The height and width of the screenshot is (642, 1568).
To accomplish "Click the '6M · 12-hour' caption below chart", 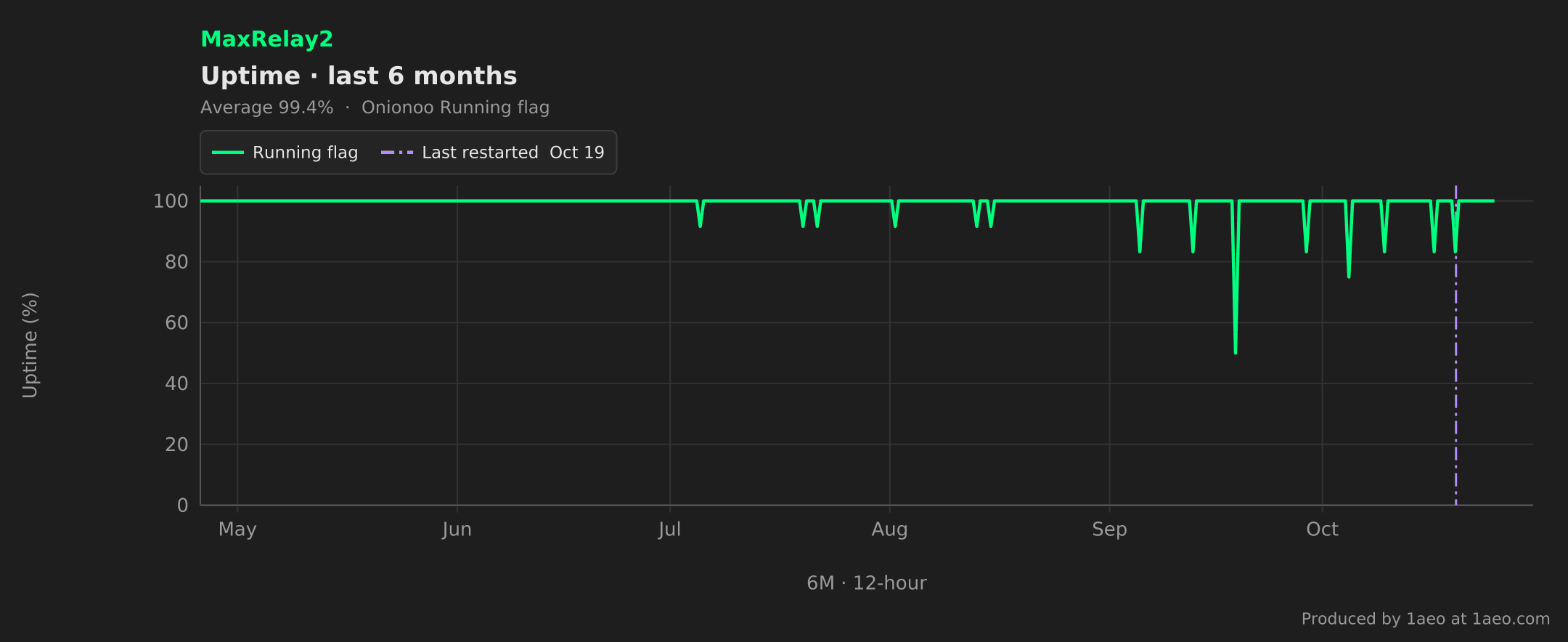I will click(867, 583).
